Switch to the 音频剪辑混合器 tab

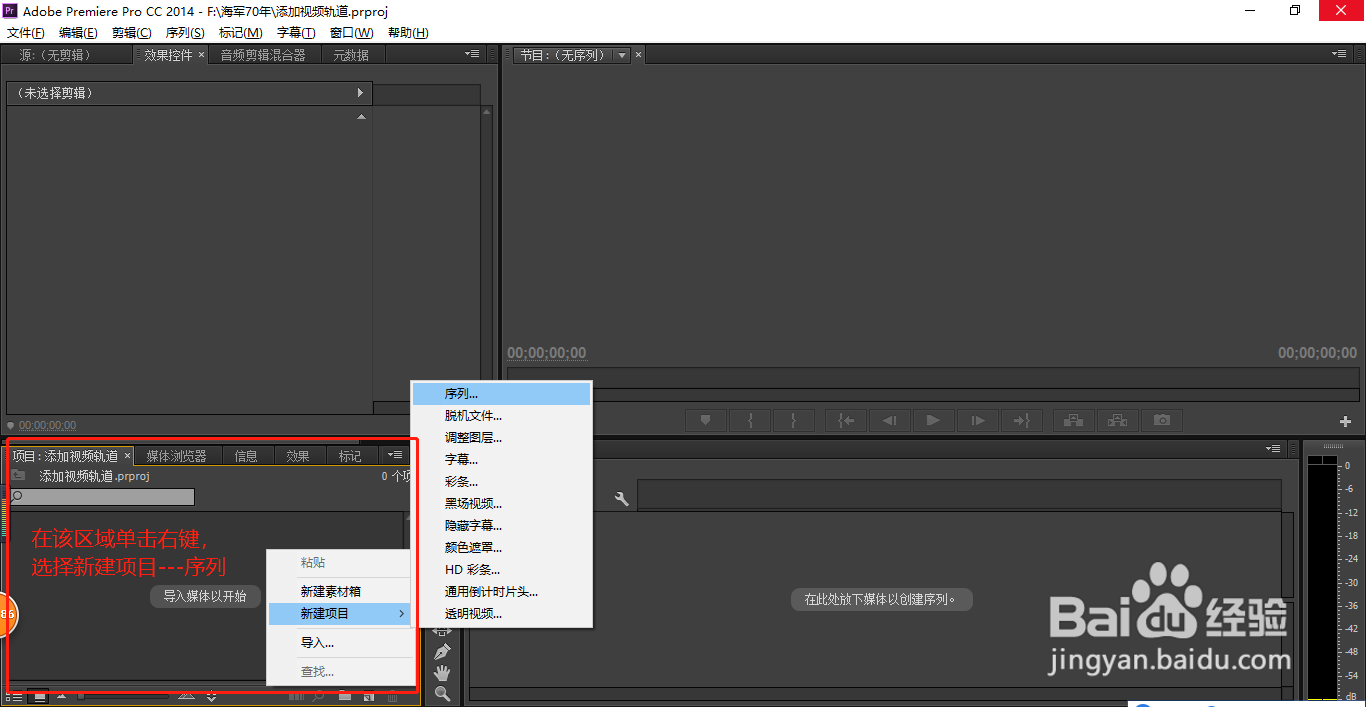click(263, 55)
